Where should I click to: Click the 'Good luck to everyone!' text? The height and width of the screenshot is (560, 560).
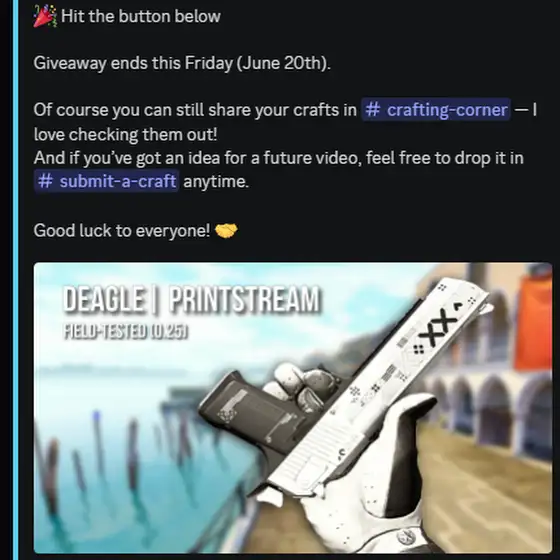[x=122, y=231]
